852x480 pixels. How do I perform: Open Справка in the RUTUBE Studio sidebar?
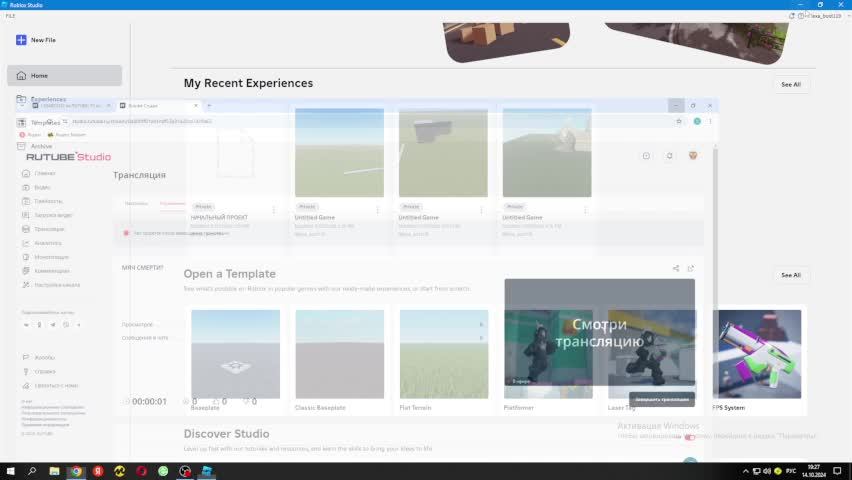45,372
